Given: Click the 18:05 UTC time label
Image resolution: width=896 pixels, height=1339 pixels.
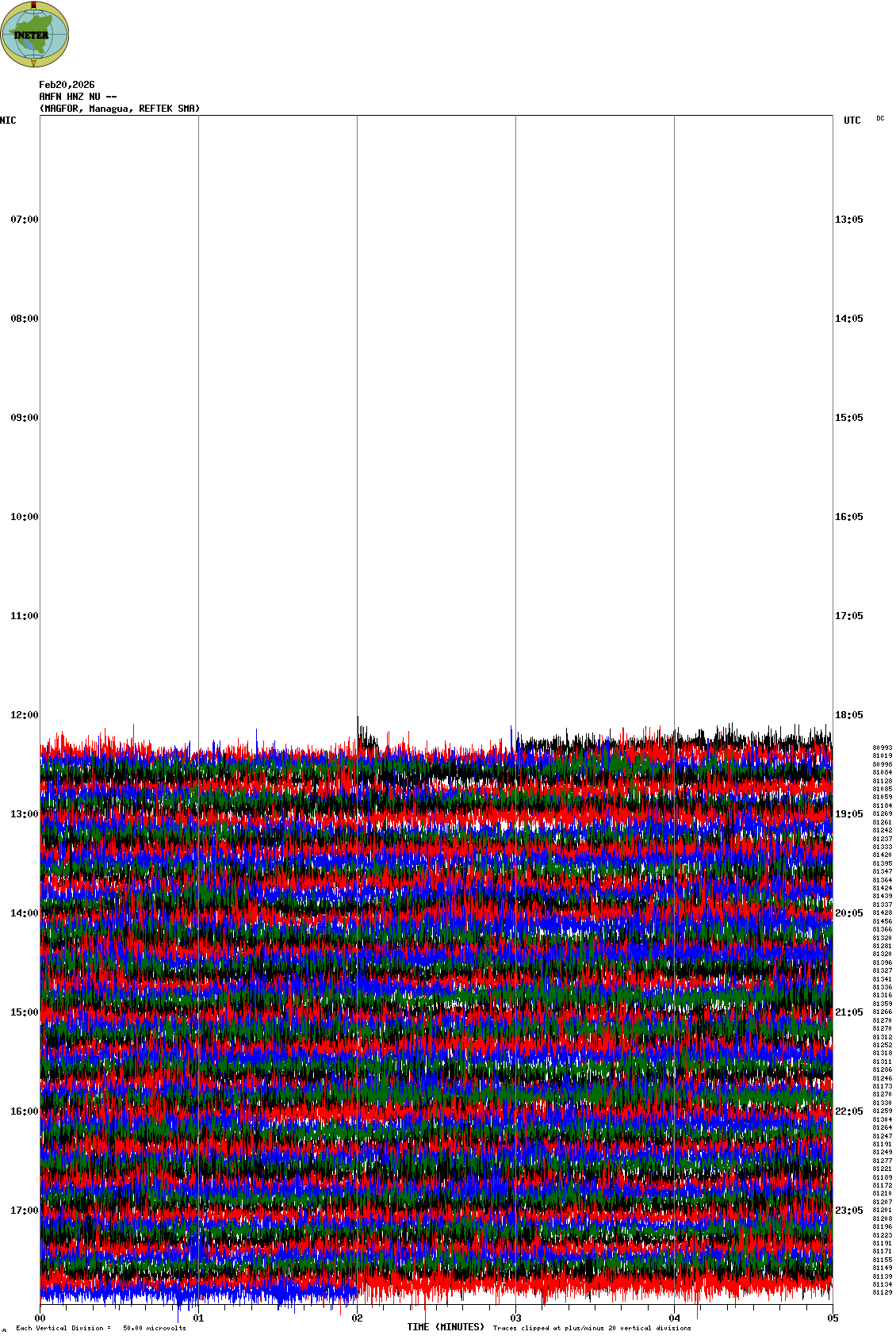Looking at the screenshot, I should 848,715.
